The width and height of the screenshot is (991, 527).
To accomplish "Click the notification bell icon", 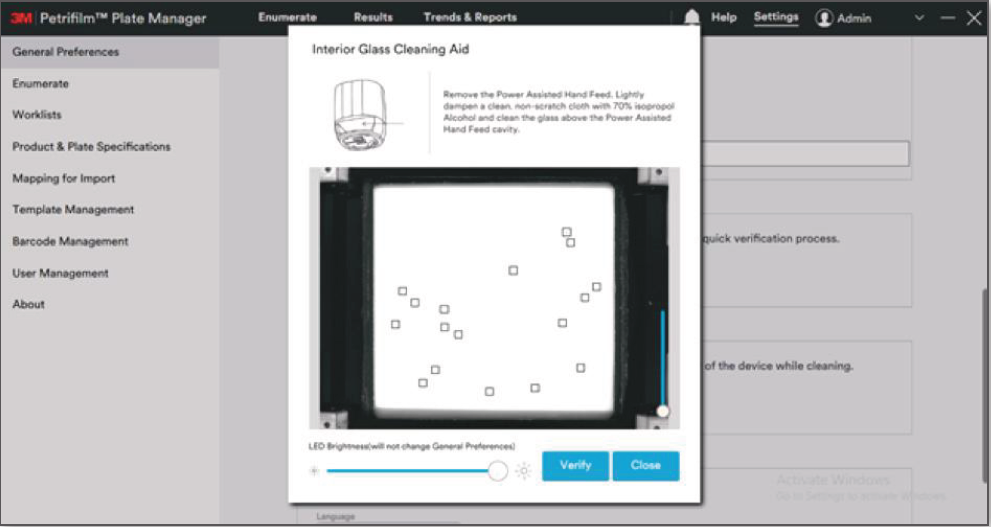I will pyautogui.click(x=692, y=17).
